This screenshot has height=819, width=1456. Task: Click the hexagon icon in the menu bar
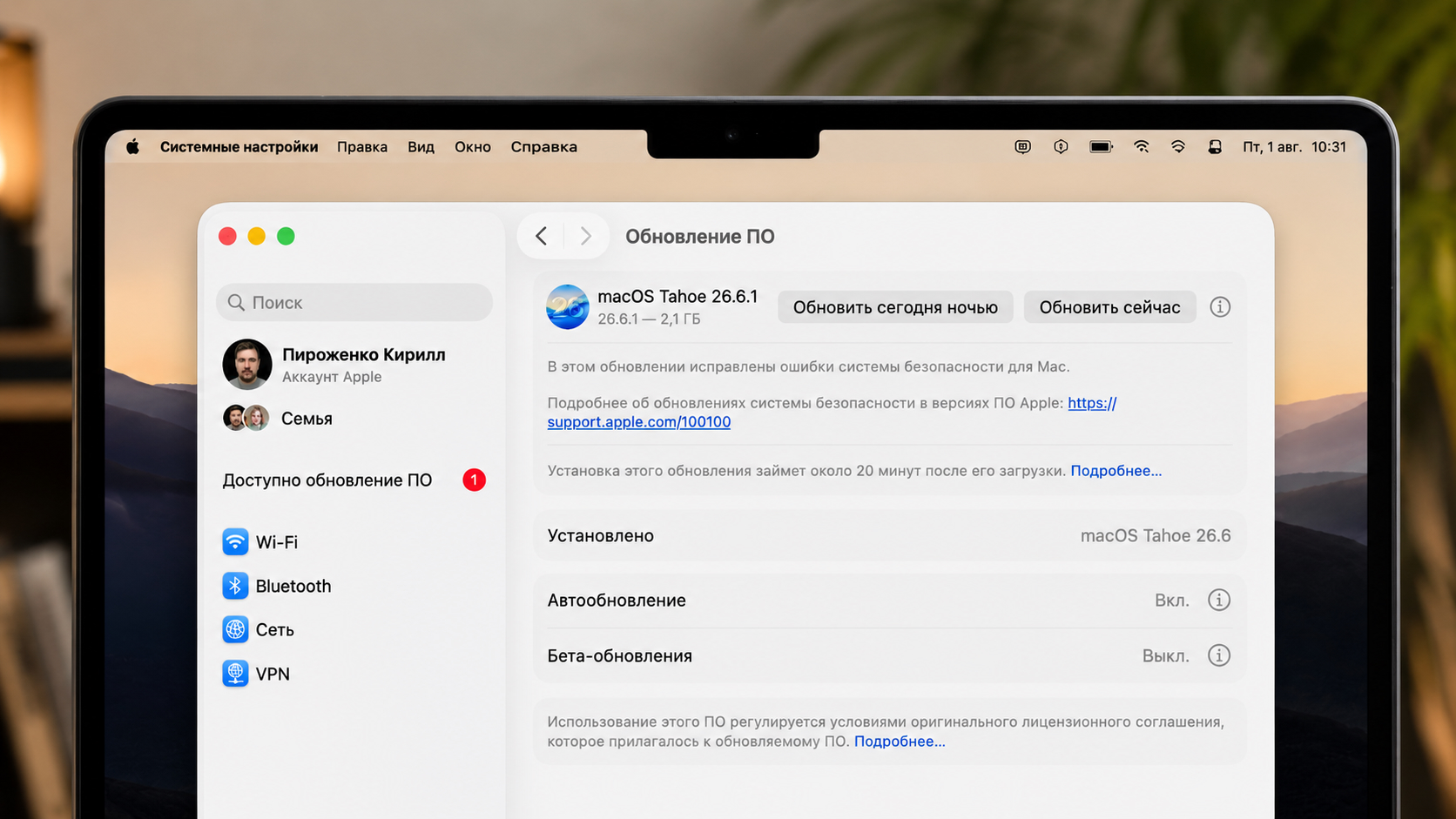pyautogui.click(x=1061, y=147)
